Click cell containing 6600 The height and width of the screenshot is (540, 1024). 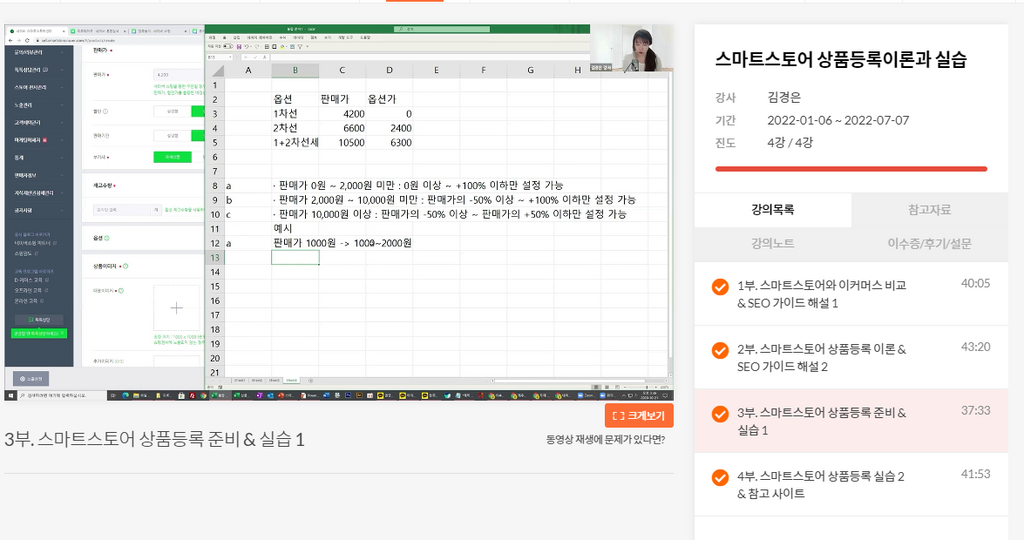click(x=342, y=128)
